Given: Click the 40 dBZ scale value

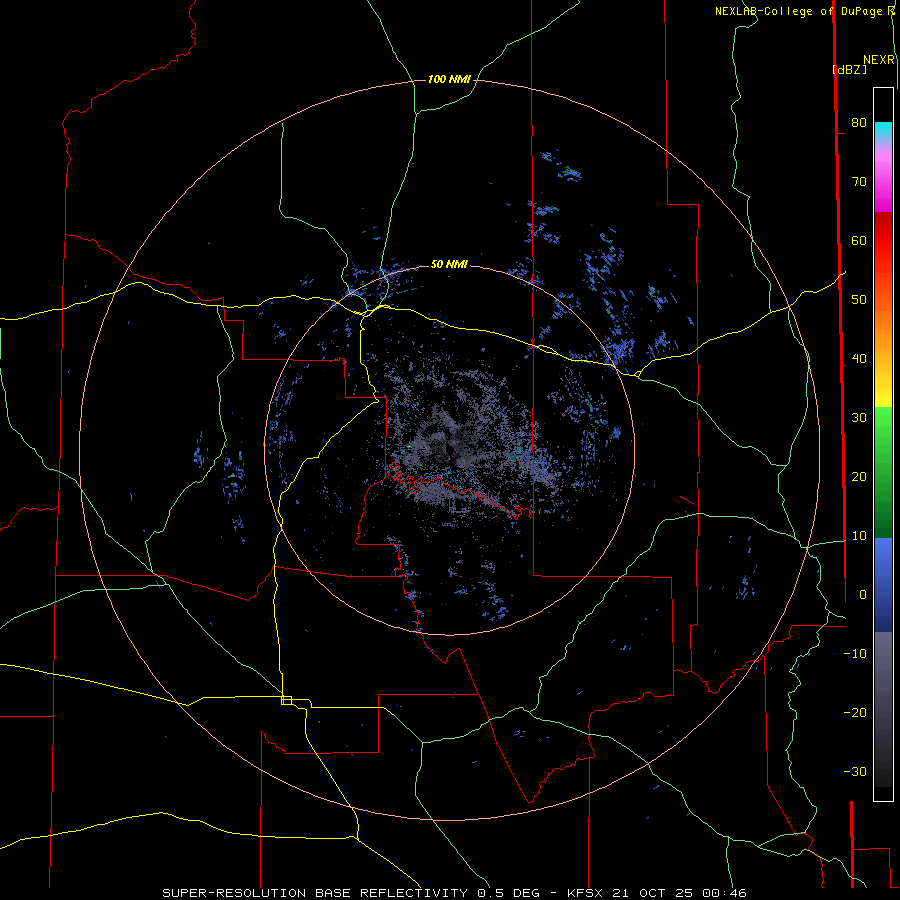Looking at the screenshot, I should click(x=859, y=359).
